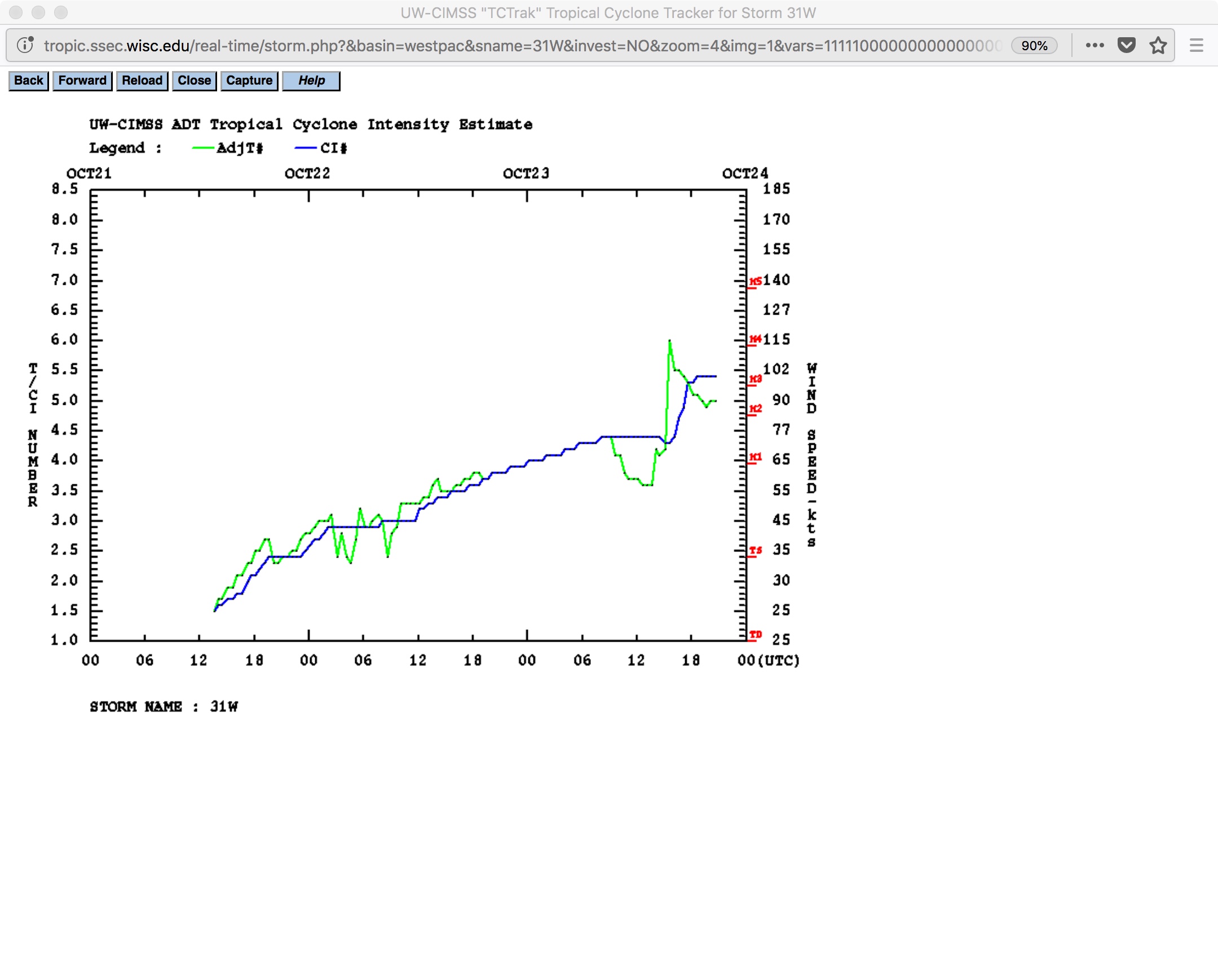
Task: Bookmark this page with the star icon
Action: 1158,45
